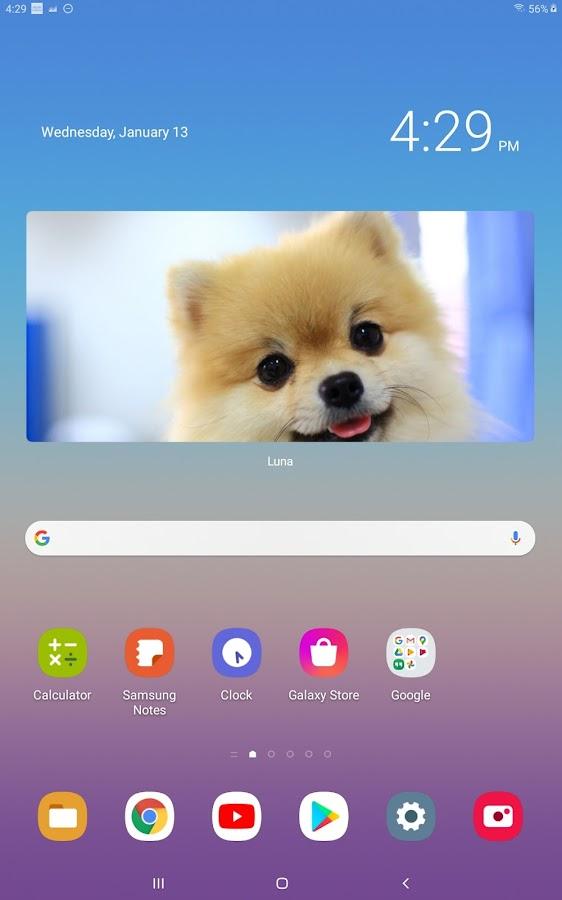Open Settings gear in dock
Viewport: 562px width, 900px height.
(411, 816)
